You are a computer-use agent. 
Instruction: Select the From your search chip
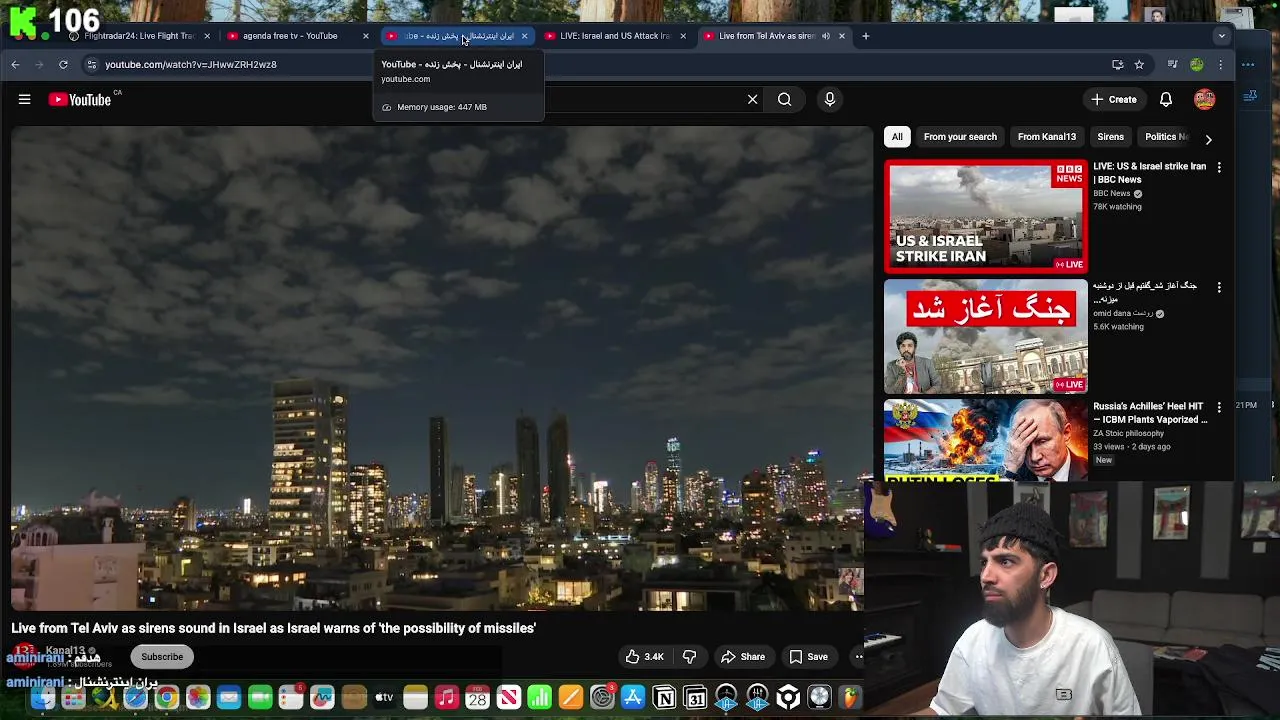[960, 137]
